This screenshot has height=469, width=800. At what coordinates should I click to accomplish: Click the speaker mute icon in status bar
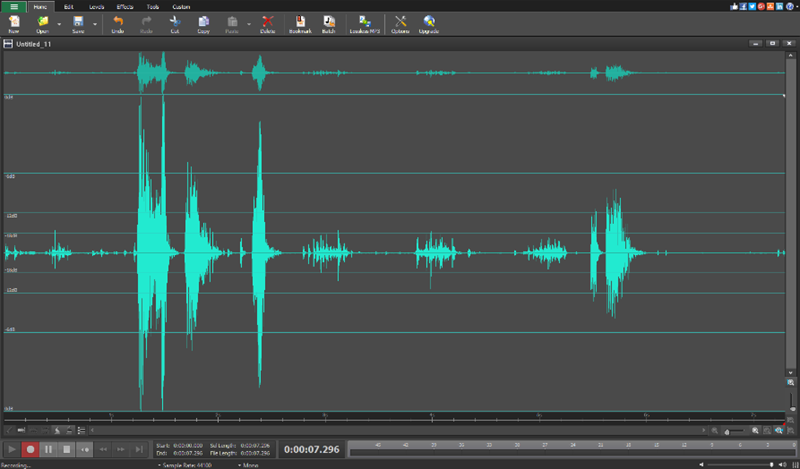click(x=702, y=465)
